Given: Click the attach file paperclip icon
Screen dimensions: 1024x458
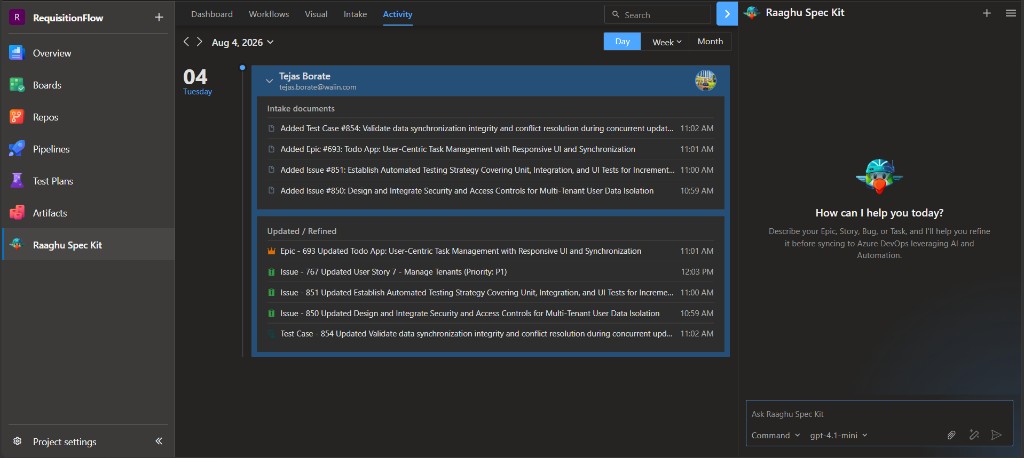Looking at the screenshot, I should pyautogui.click(x=952, y=435).
